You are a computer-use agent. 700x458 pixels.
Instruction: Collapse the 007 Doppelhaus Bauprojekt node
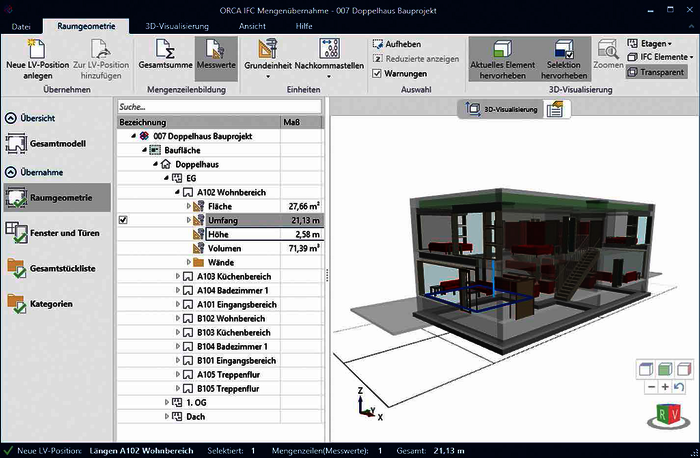(133, 136)
